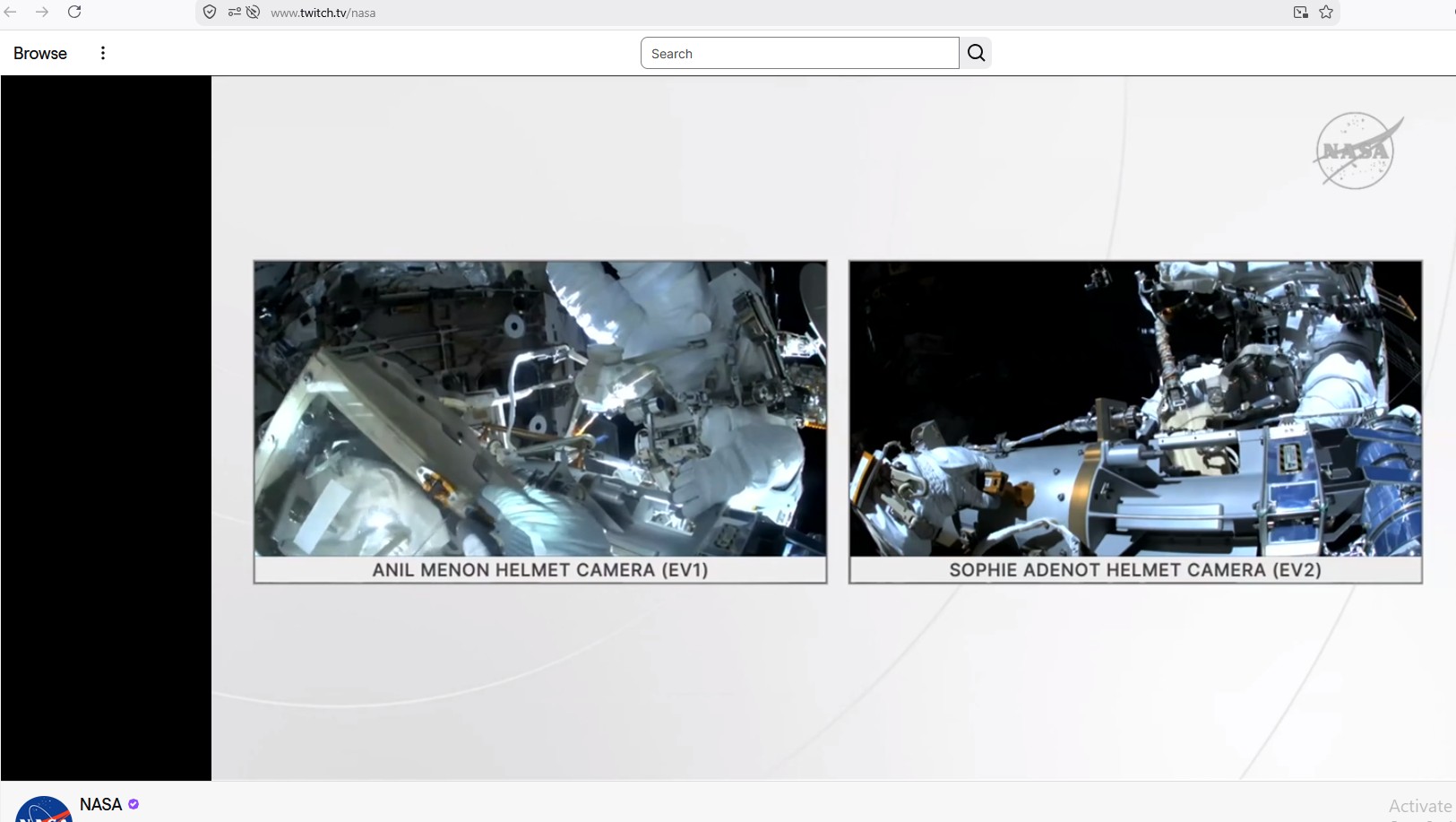Open the NASA channel name link

(x=100, y=804)
